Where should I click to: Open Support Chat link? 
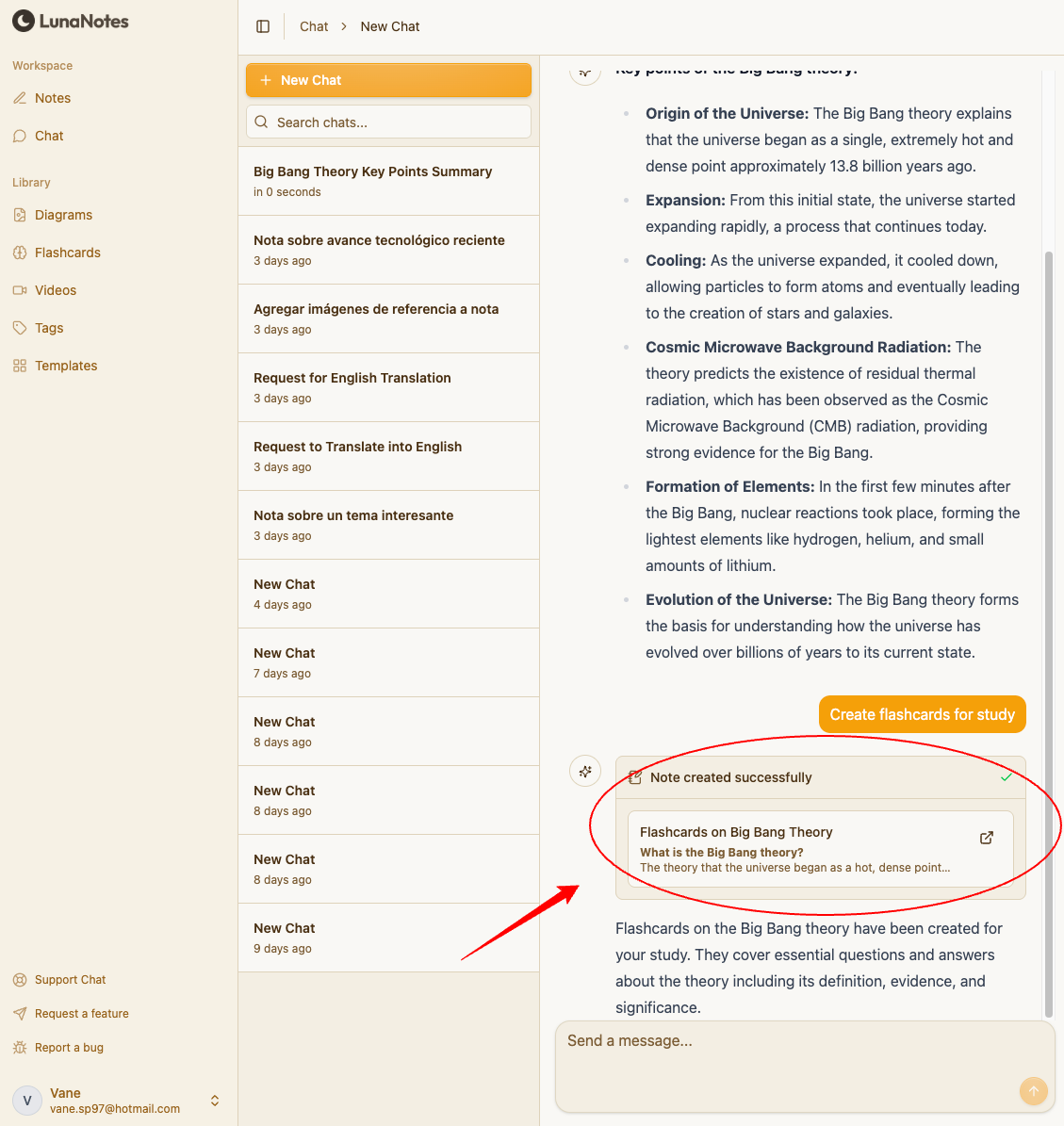[70, 980]
